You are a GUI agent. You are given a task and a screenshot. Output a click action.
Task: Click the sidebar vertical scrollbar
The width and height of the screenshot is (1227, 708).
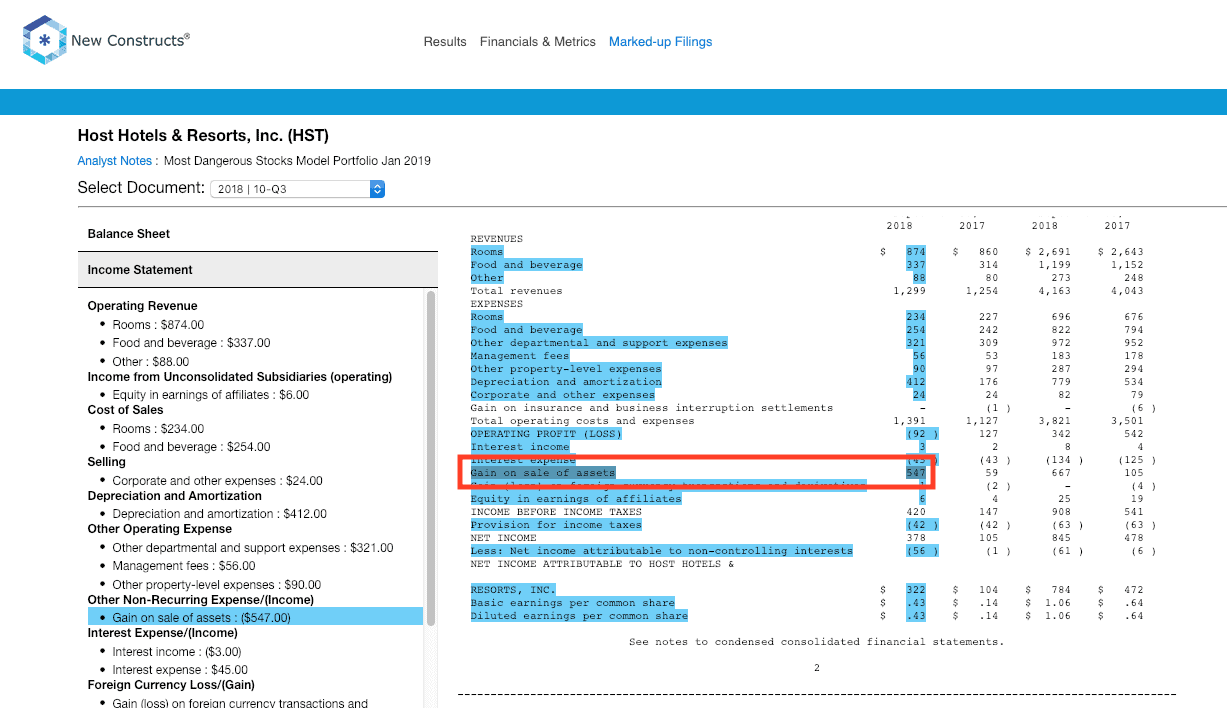[431, 458]
